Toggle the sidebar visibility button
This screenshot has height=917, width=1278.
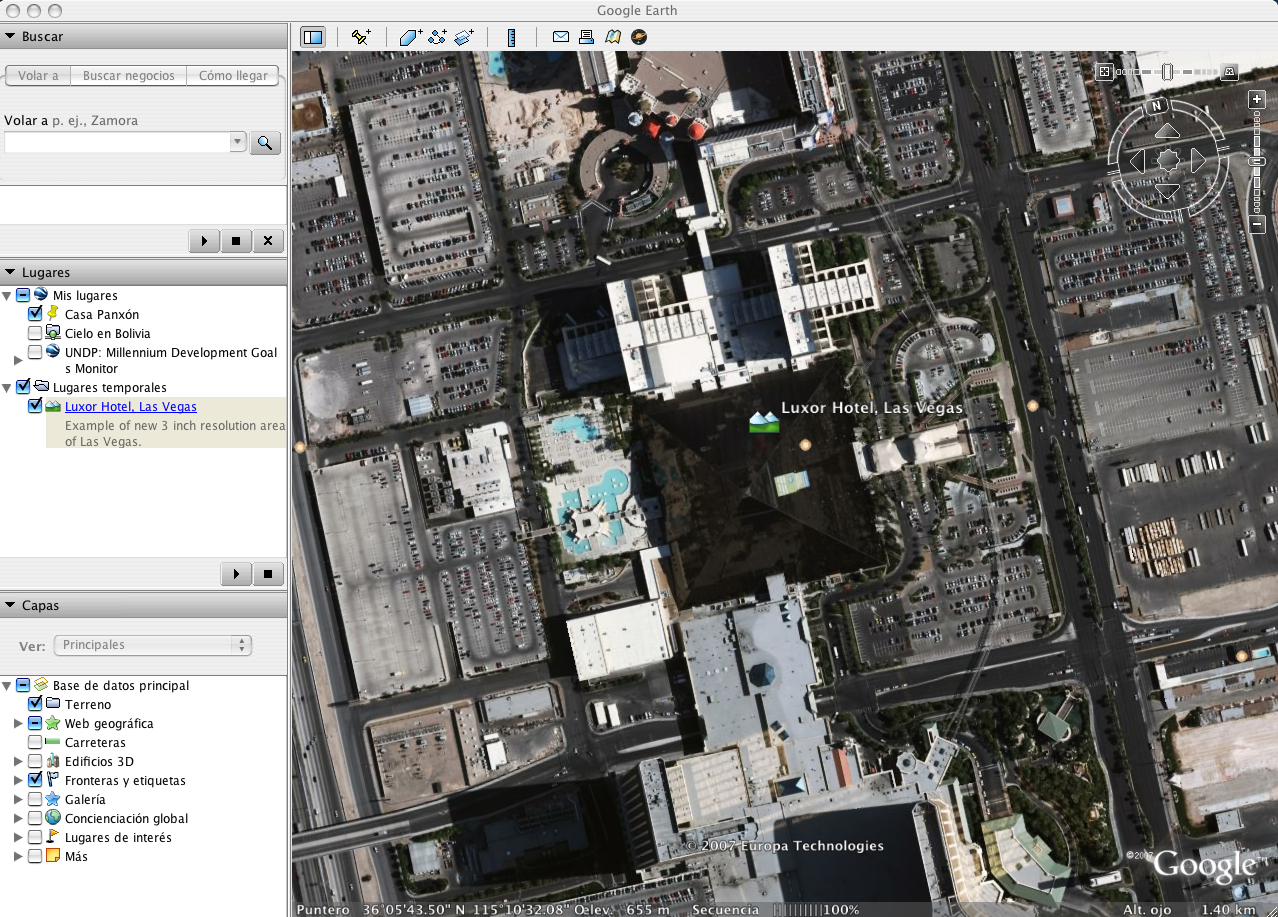[x=313, y=37]
